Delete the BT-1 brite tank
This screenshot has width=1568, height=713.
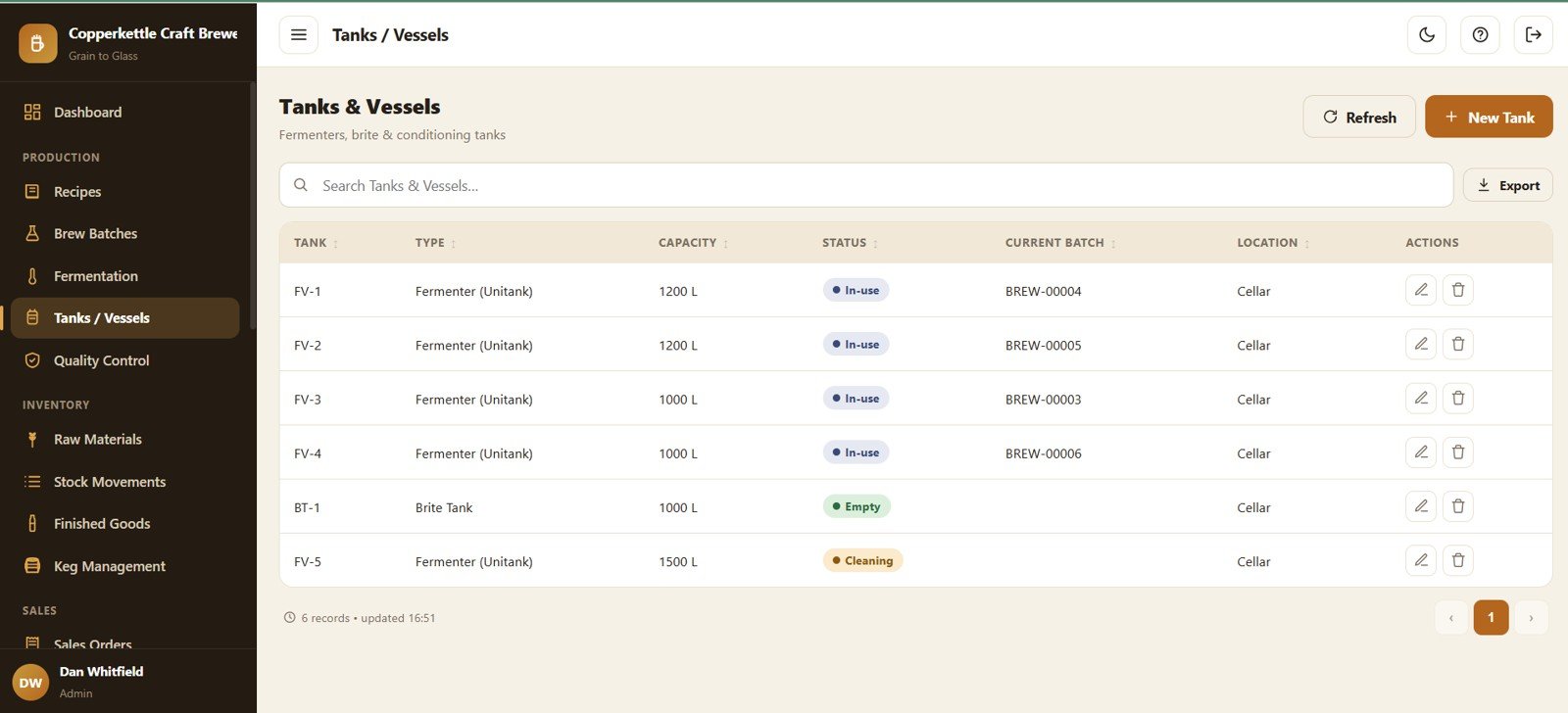click(x=1458, y=506)
